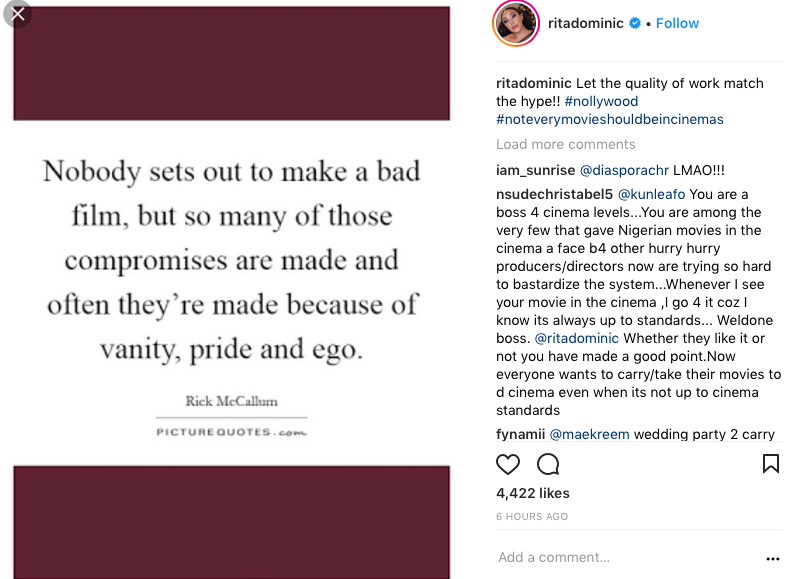The image size is (798, 579).
Task: Click the Rick McCallum quote image
Action: pos(232,293)
